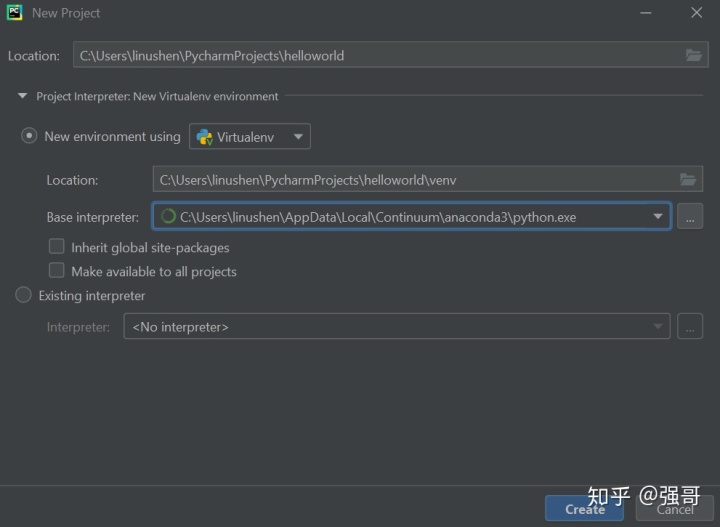
Task: Click ellipsis button next to existing Interpreter
Action: click(690, 326)
